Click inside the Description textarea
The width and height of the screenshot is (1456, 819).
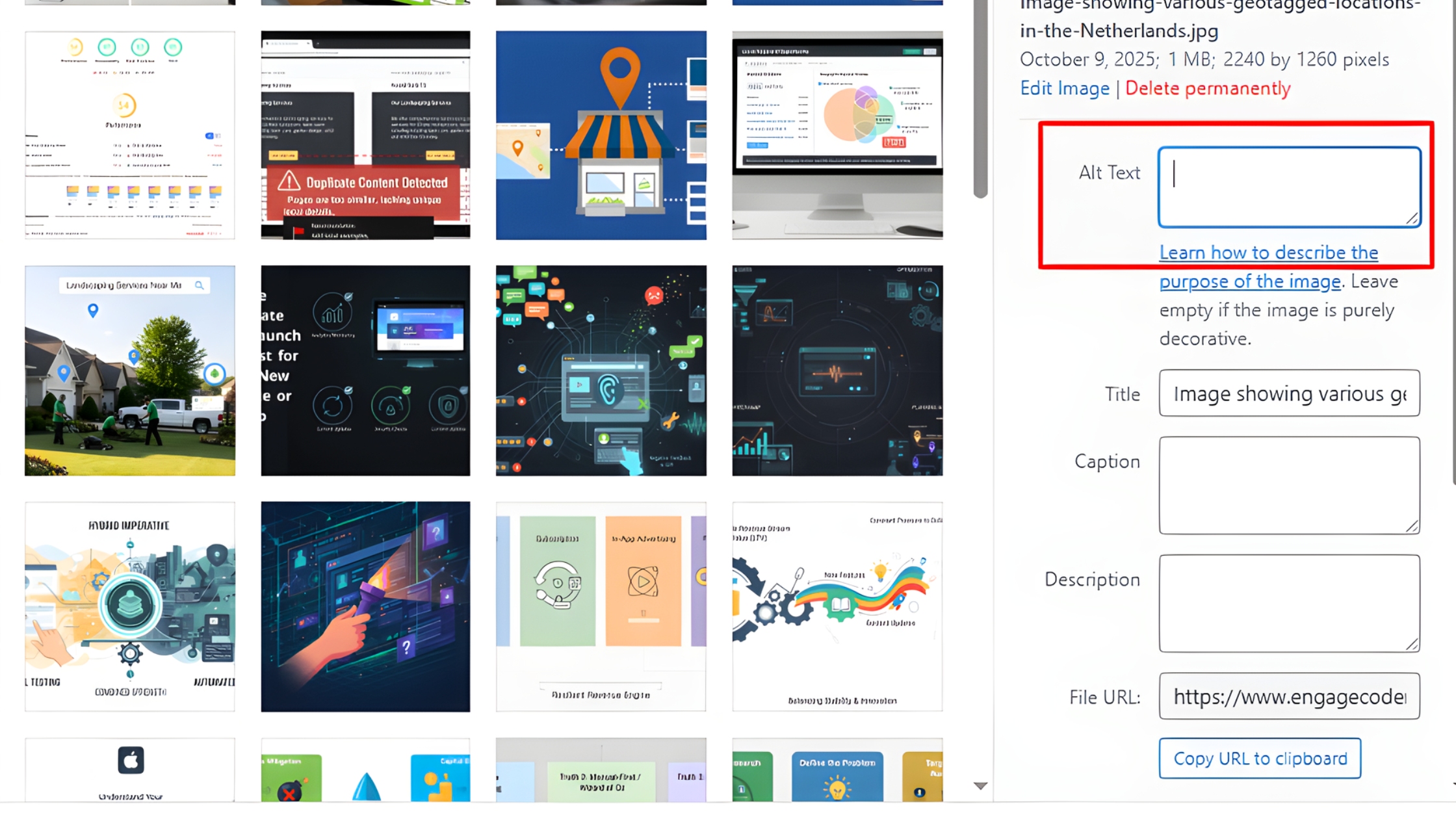[x=1288, y=603]
